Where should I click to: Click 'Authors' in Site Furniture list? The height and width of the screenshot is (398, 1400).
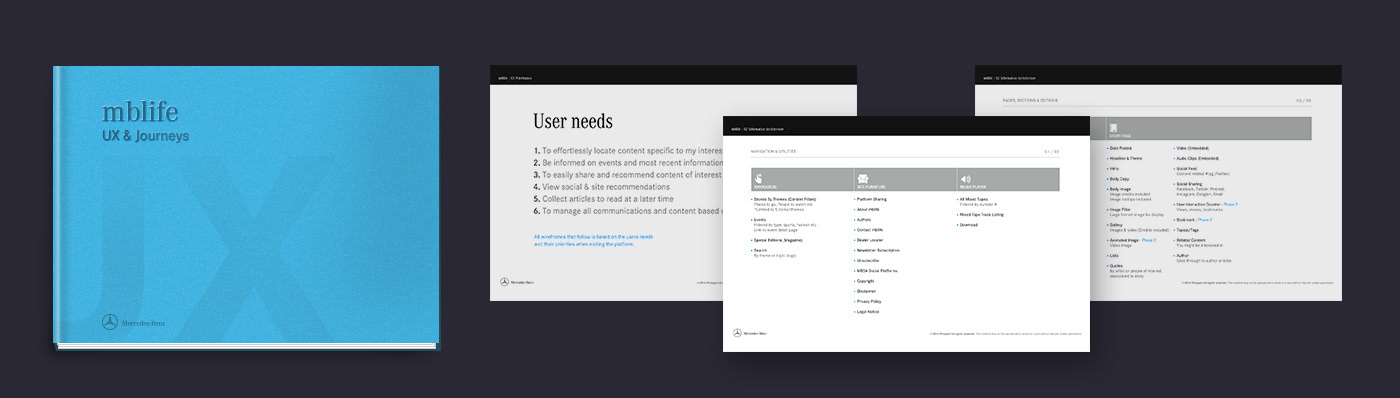[x=864, y=219]
